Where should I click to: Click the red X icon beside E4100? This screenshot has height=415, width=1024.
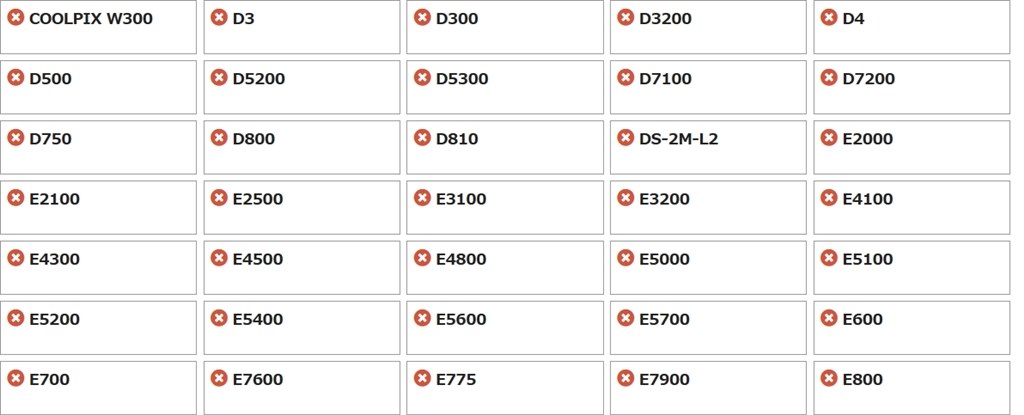(x=828, y=198)
